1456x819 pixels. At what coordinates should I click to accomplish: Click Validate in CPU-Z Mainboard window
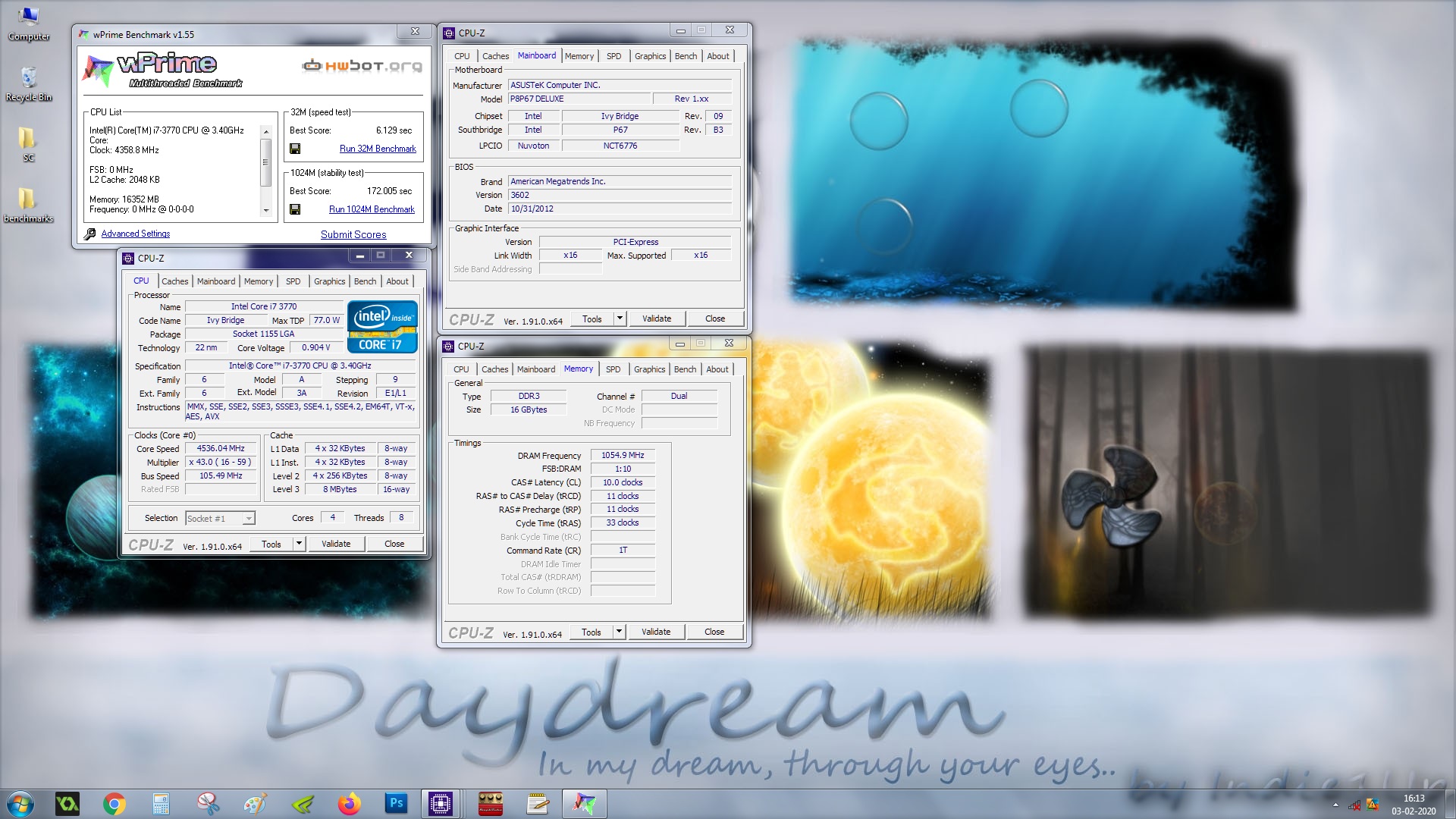pos(657,318)
